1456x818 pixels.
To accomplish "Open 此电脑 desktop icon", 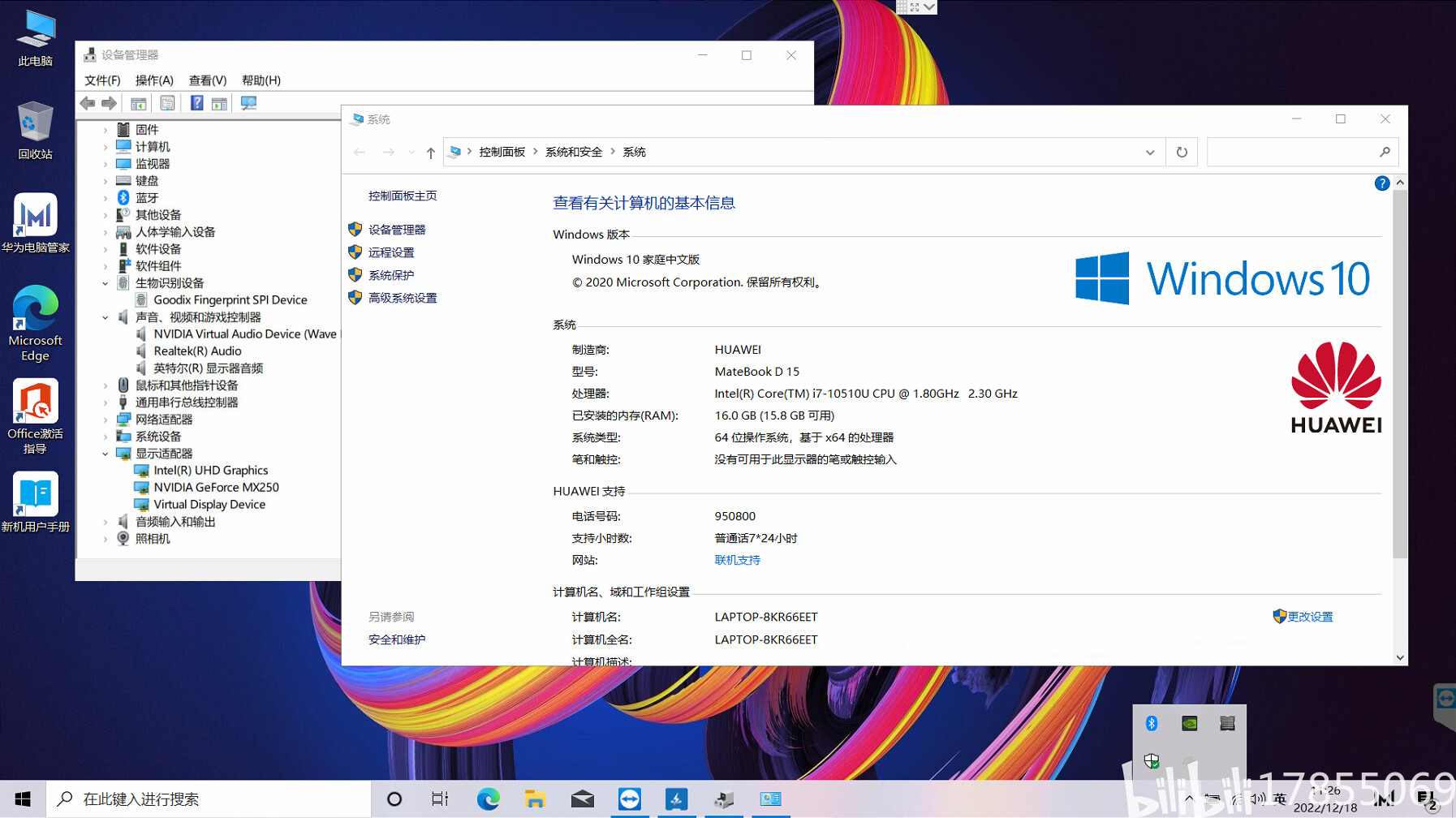I will coord(35,38).
